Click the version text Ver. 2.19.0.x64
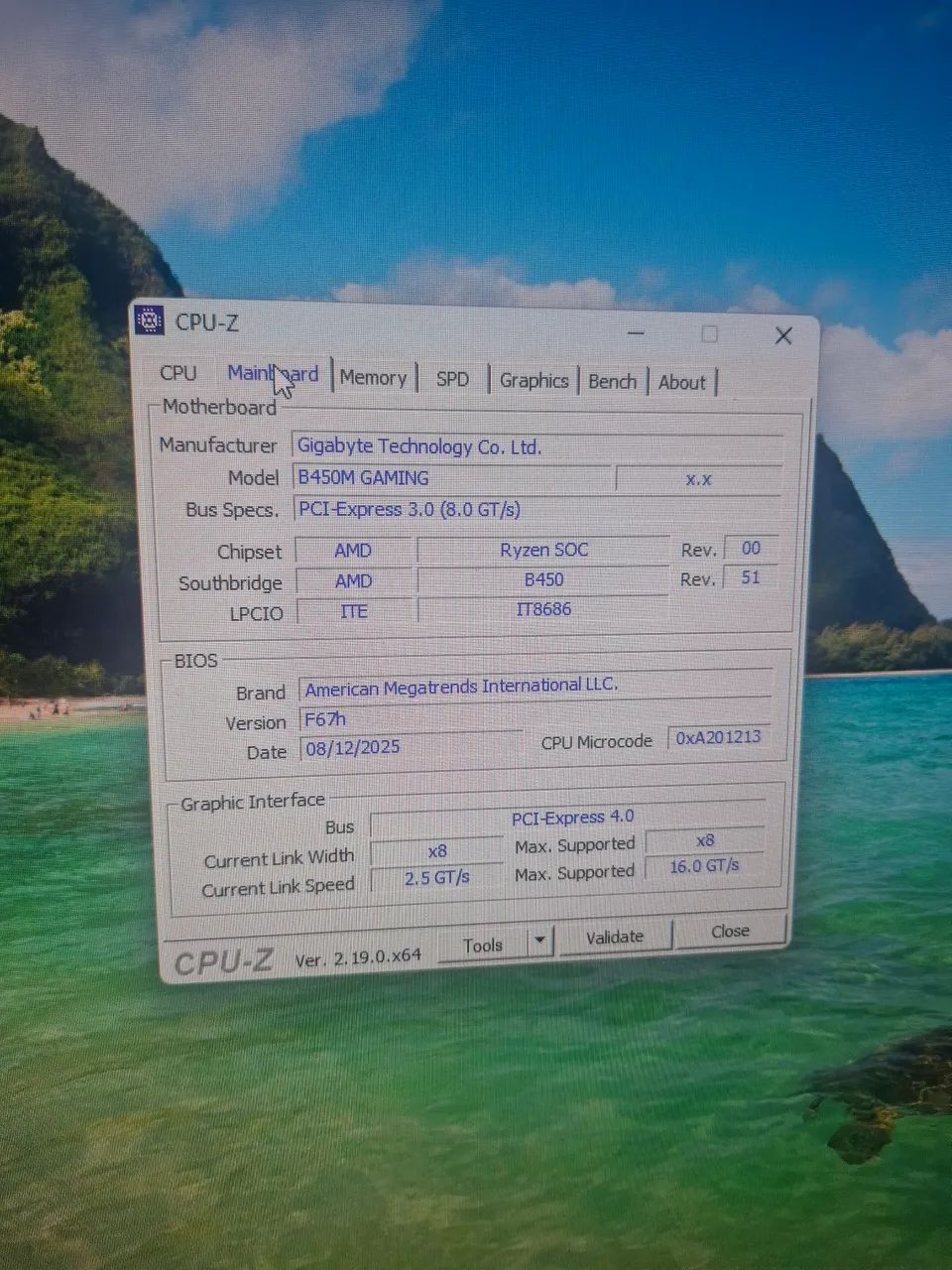Viewport: 952px width, 1270px height. tap(358, 957)
